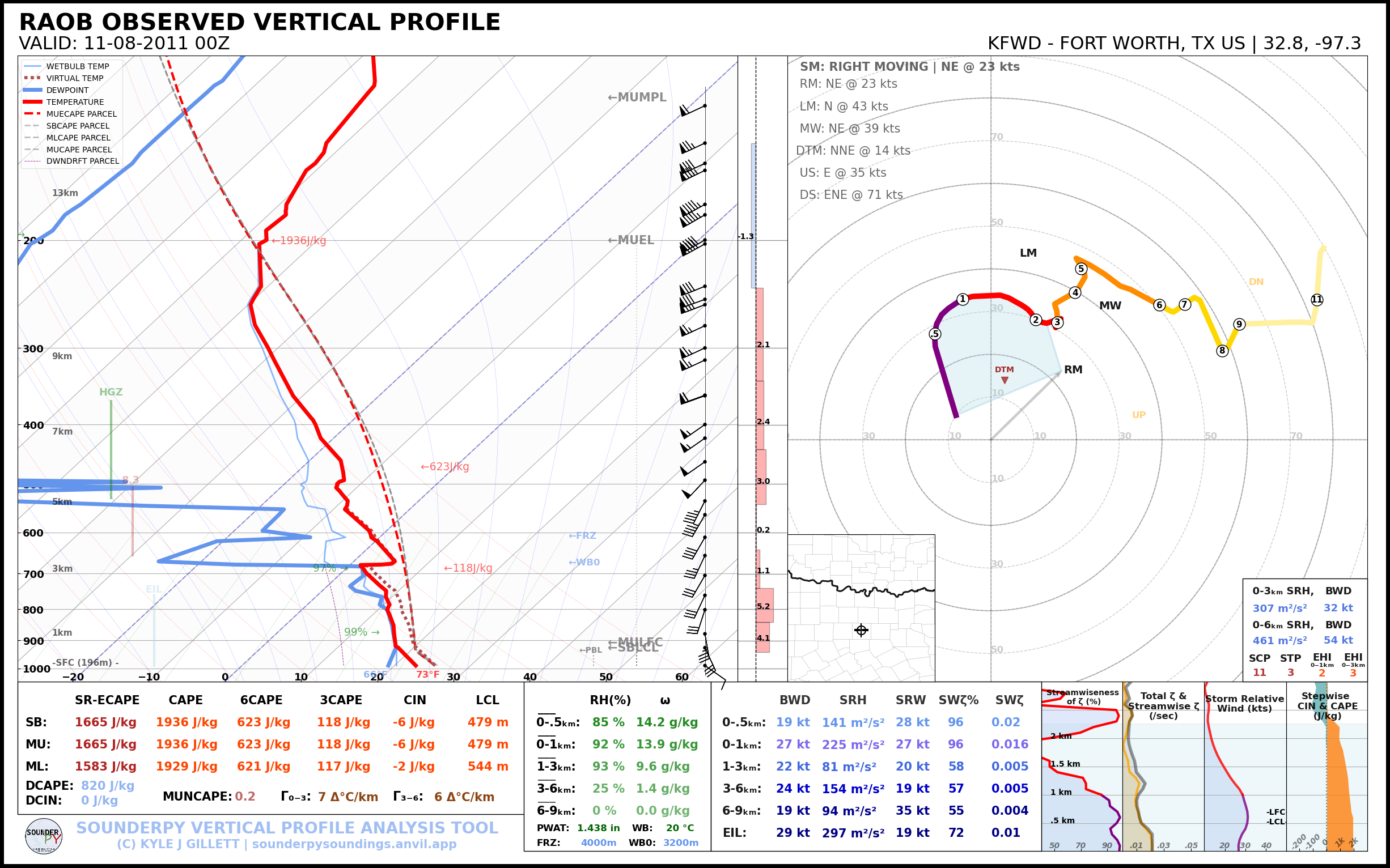Click the DEWPOINT legend line swatch
This screenshot has width=1390, height=868.
pyautogui.click(x=33, y=90)
